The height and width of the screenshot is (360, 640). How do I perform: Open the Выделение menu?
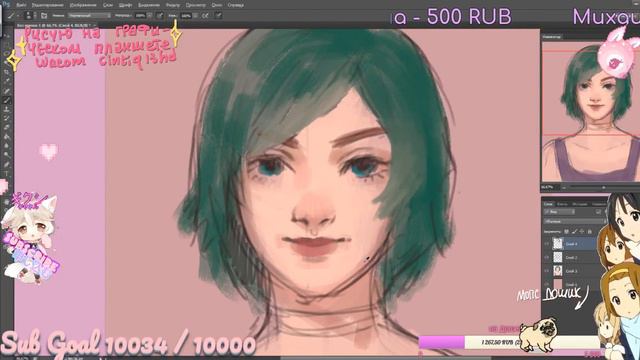[x=149, y=5]
